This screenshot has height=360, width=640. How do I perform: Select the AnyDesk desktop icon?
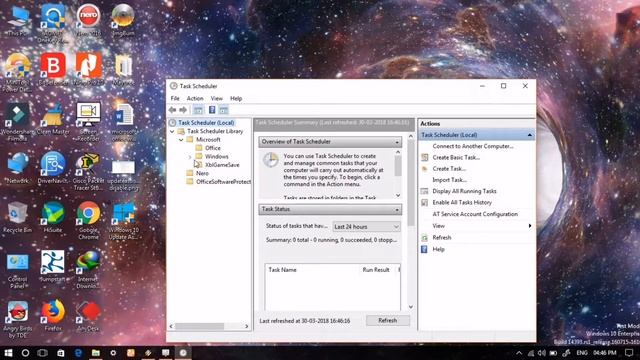click(x=88, y=315)
